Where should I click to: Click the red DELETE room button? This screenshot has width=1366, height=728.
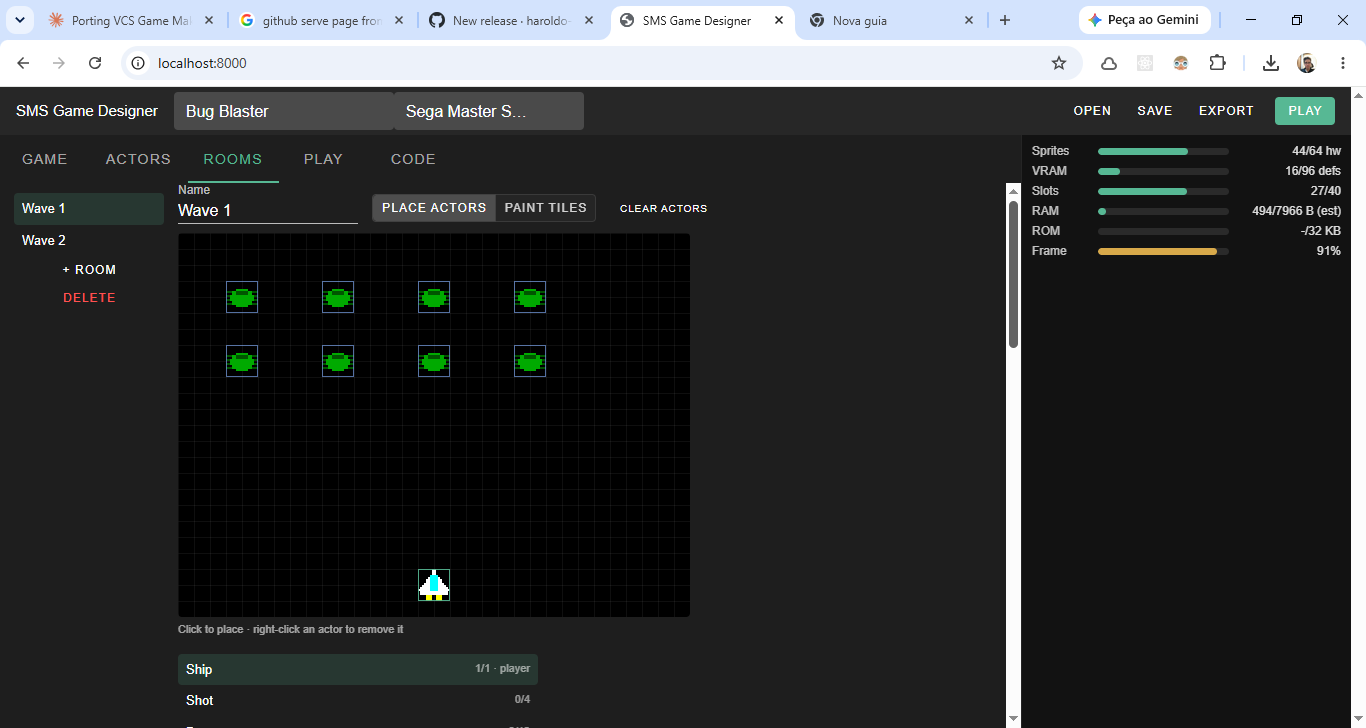tap(89, 298)
